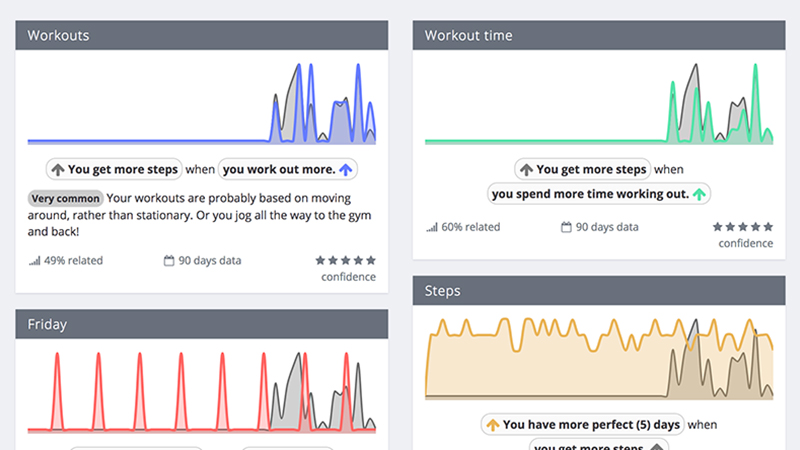Viewport: 800px width, 450px height.
Task: Click the Workouts blue trend chart
Action: coord(202,104)
